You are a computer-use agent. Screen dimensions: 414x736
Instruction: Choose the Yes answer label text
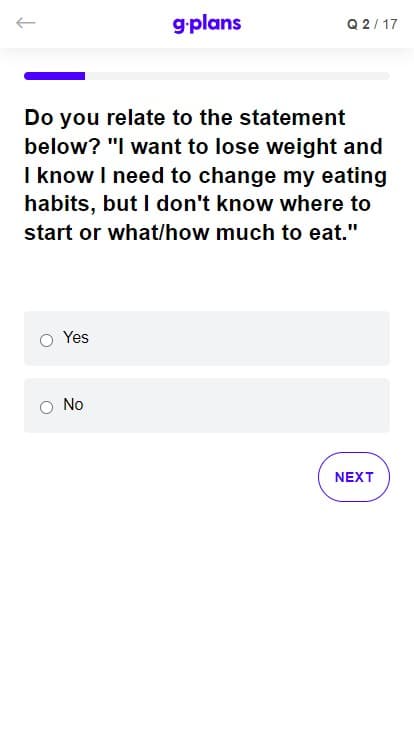76,337
